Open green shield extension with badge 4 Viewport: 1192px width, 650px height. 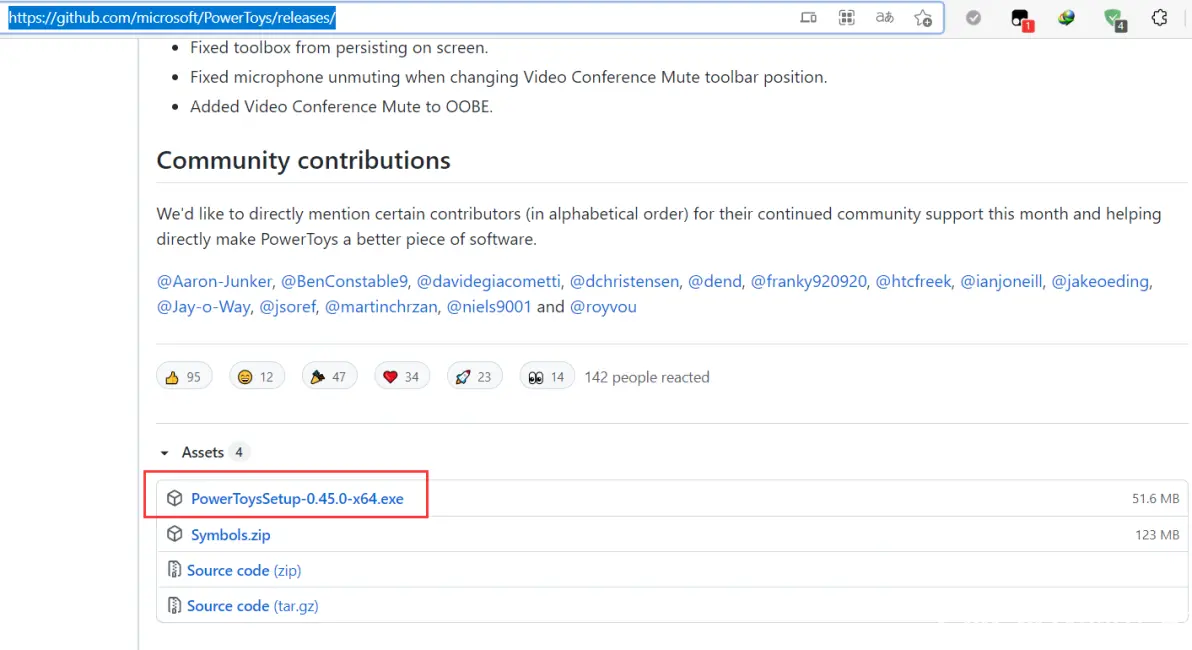pyautogui.click(x=1114, y=19)
